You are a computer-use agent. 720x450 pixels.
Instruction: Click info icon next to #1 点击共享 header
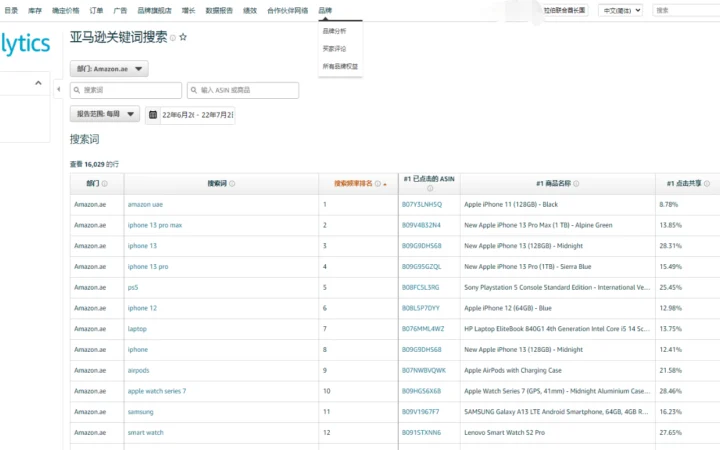click(707, 184)
